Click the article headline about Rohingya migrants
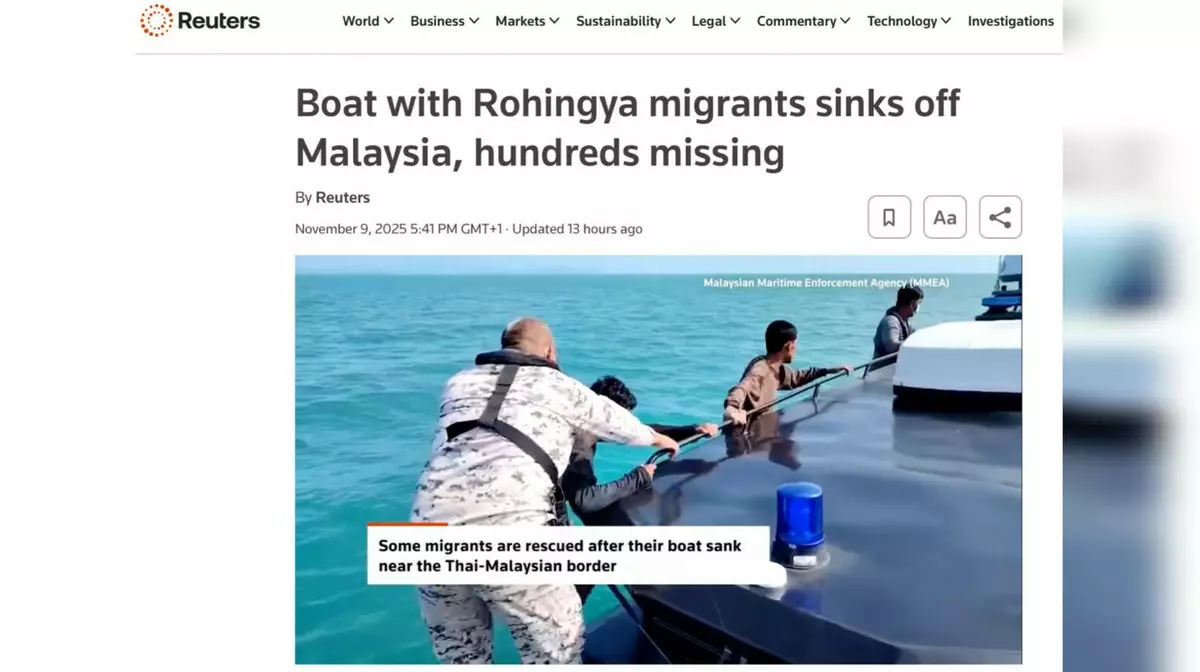This screenshot has height=672, width=1200. (628, 128)
